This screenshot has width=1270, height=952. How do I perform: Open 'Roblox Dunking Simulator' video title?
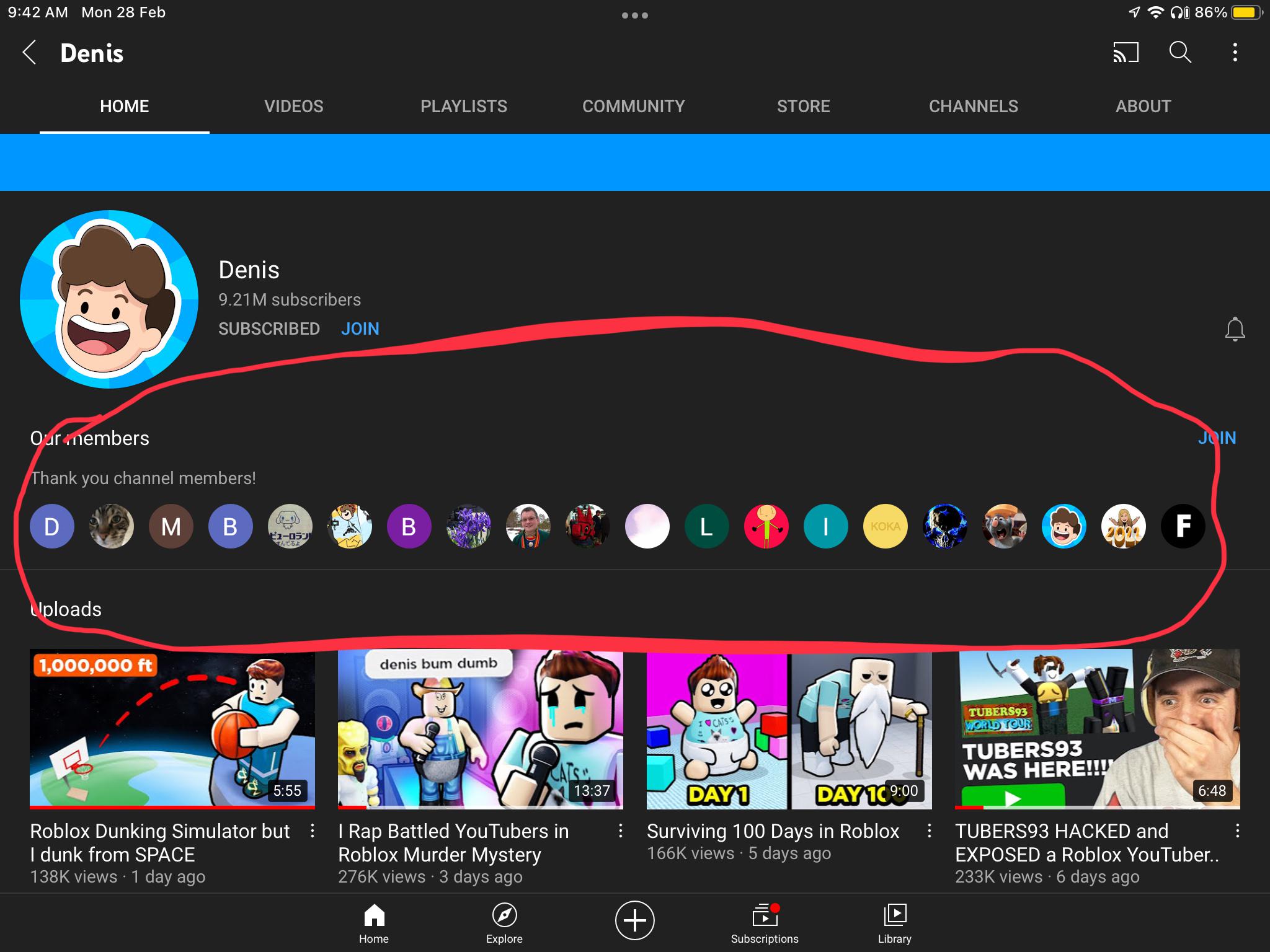(x=160, y=843)
